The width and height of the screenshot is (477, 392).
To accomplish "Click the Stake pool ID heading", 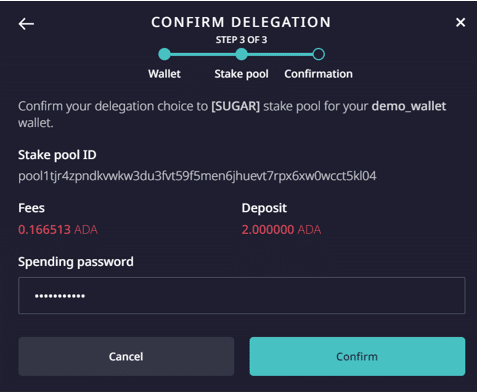I will point(57,155).
